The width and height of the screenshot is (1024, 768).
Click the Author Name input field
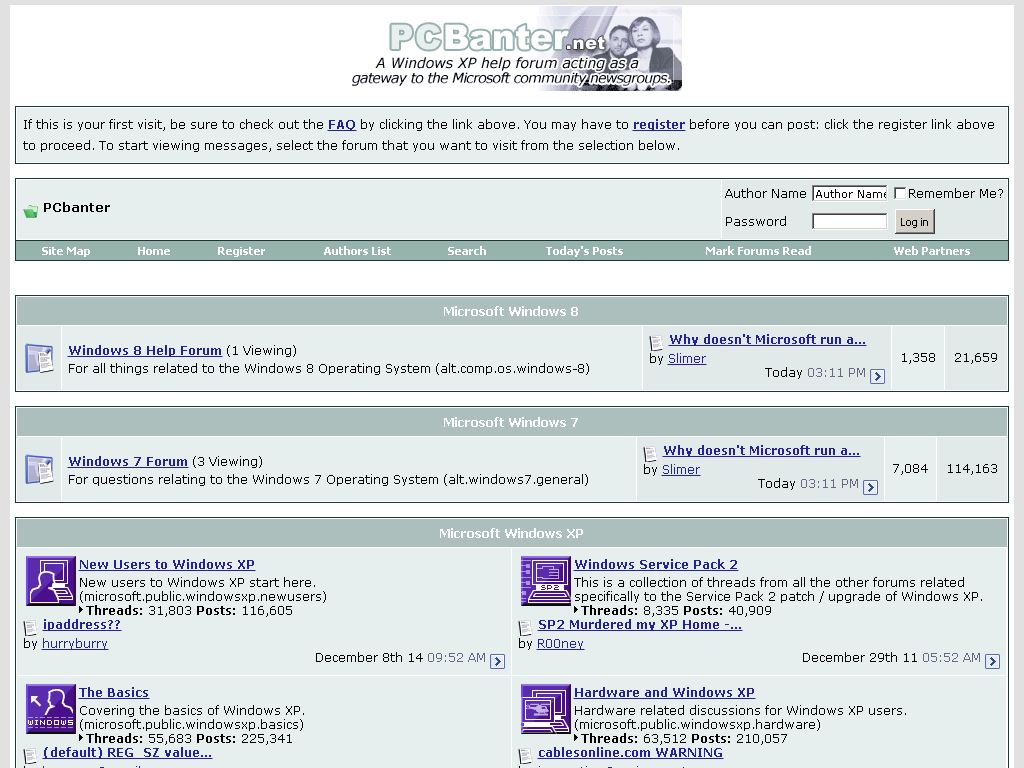[850, 193]
